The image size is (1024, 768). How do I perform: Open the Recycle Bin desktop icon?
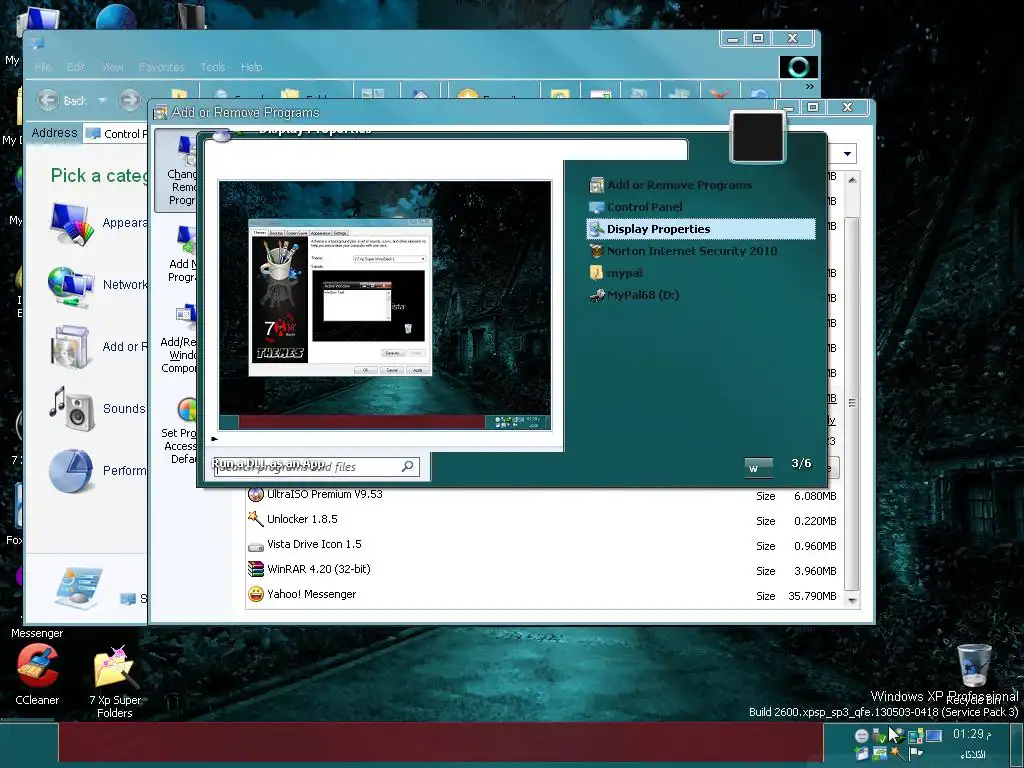click(x=974, y=665)
